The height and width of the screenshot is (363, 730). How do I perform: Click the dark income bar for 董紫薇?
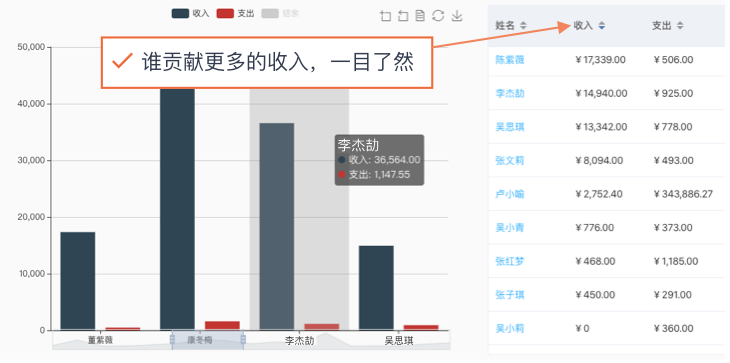(78, 281)
